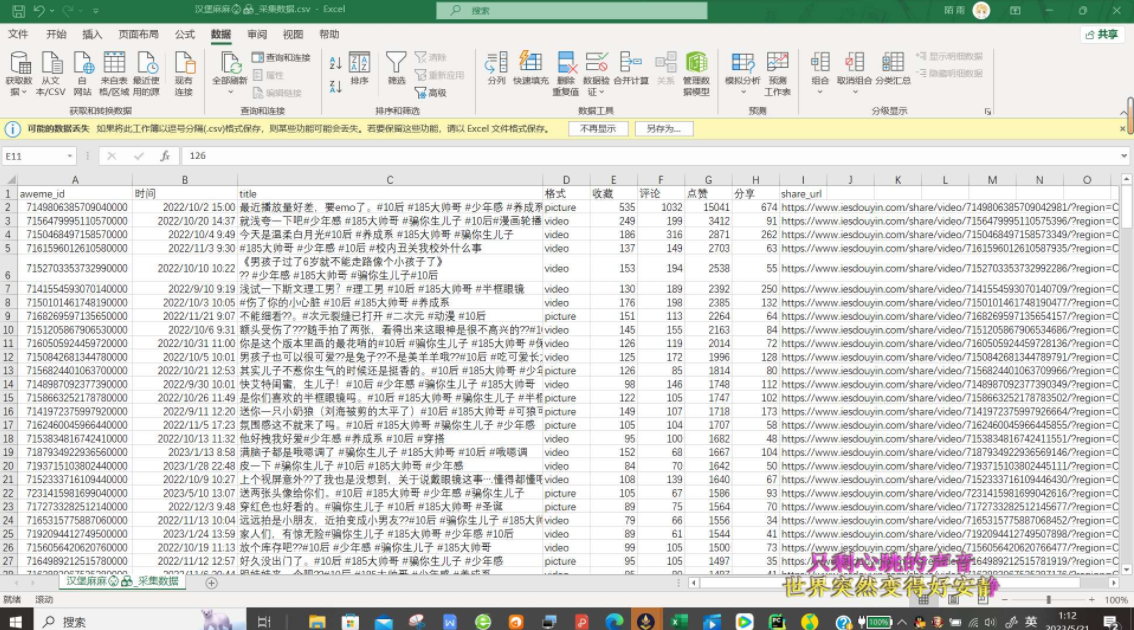Click the 分类汇总 subtotal icon
This screenshot has height=630, width=1134.
pyautogui.click(x=892, y=68)
